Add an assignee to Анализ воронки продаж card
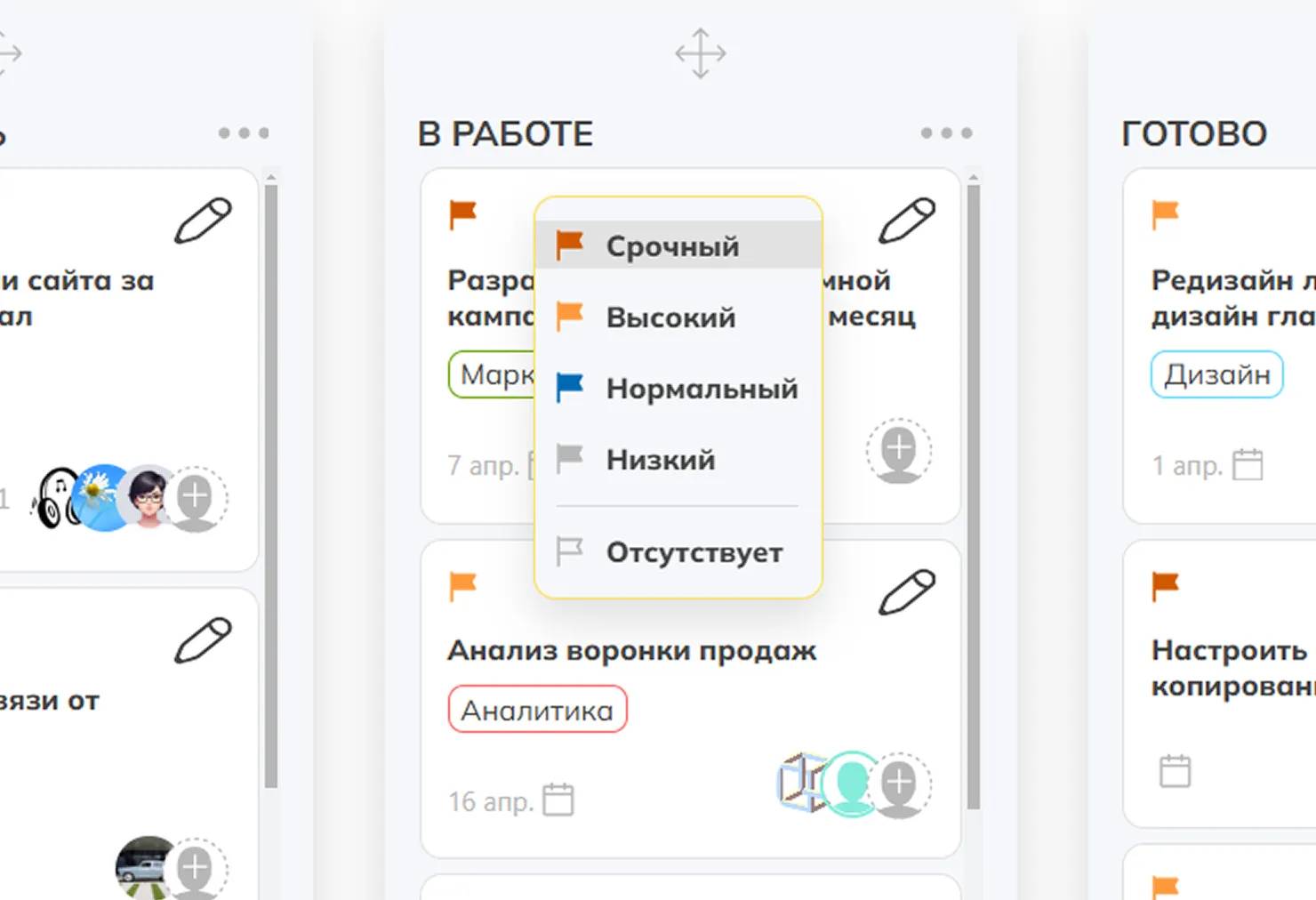 [x=900, y=784]
